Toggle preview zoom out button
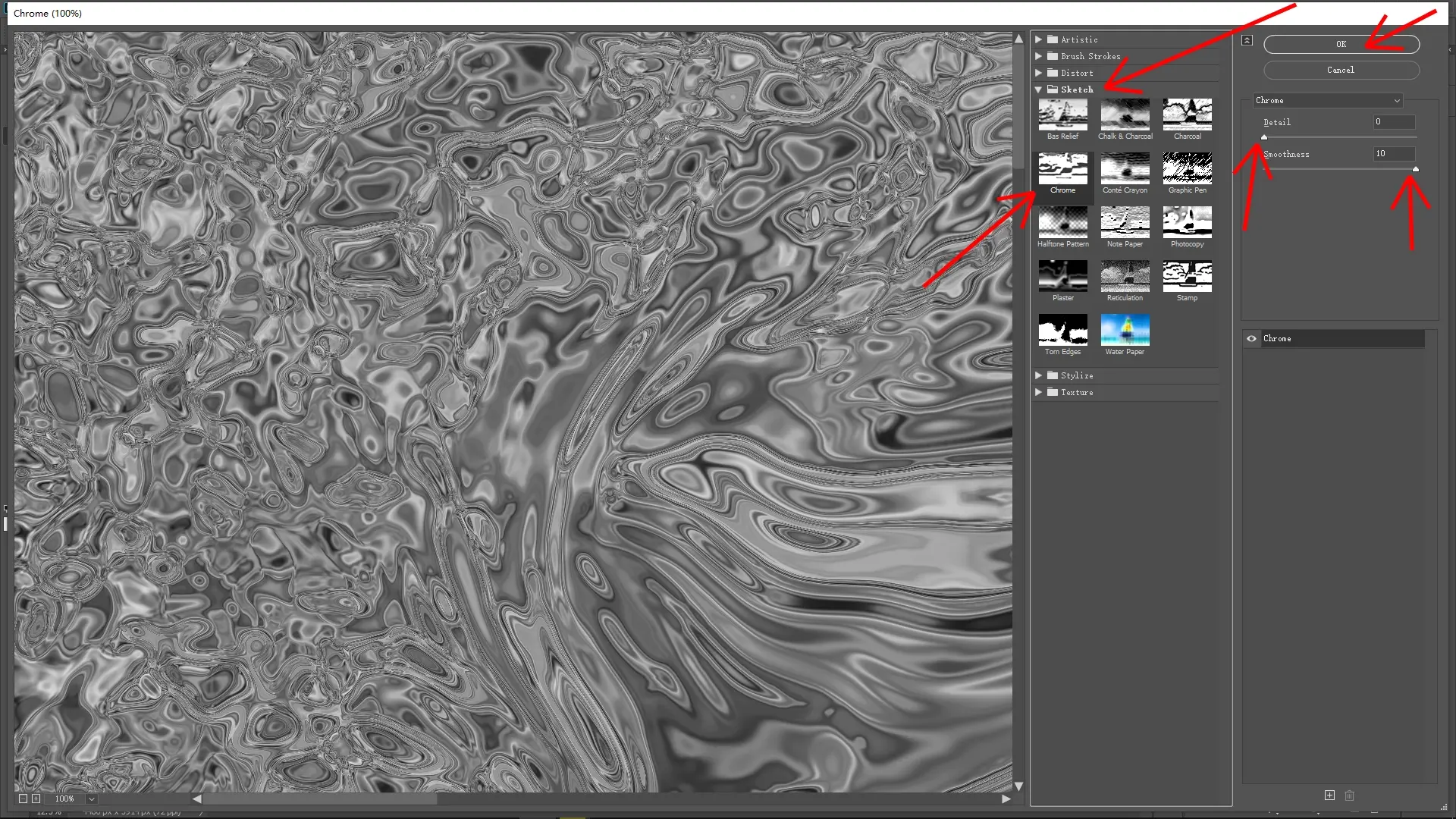1456x819 pixels. [23, 799]
